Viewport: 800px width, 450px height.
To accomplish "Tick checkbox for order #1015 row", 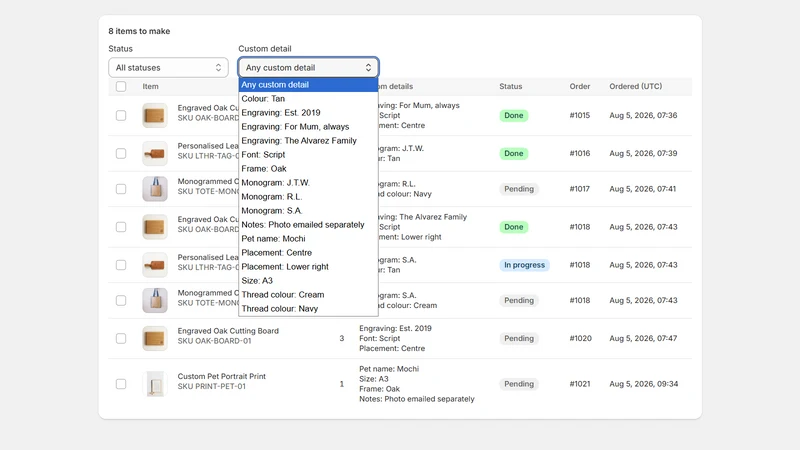I will coord(121,115).
